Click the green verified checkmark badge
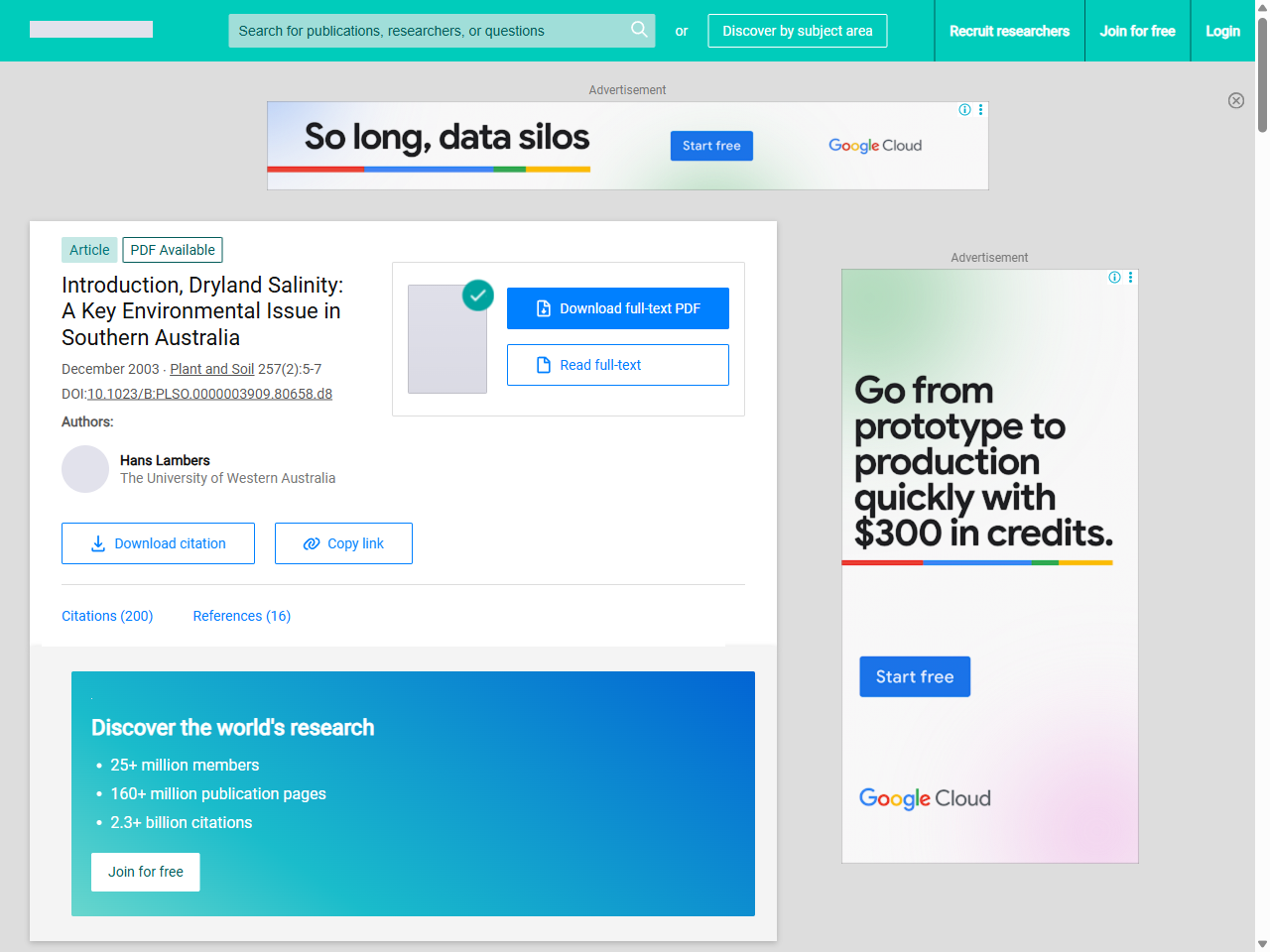Viewport: 1270px width, 952px height. (478, 295)
